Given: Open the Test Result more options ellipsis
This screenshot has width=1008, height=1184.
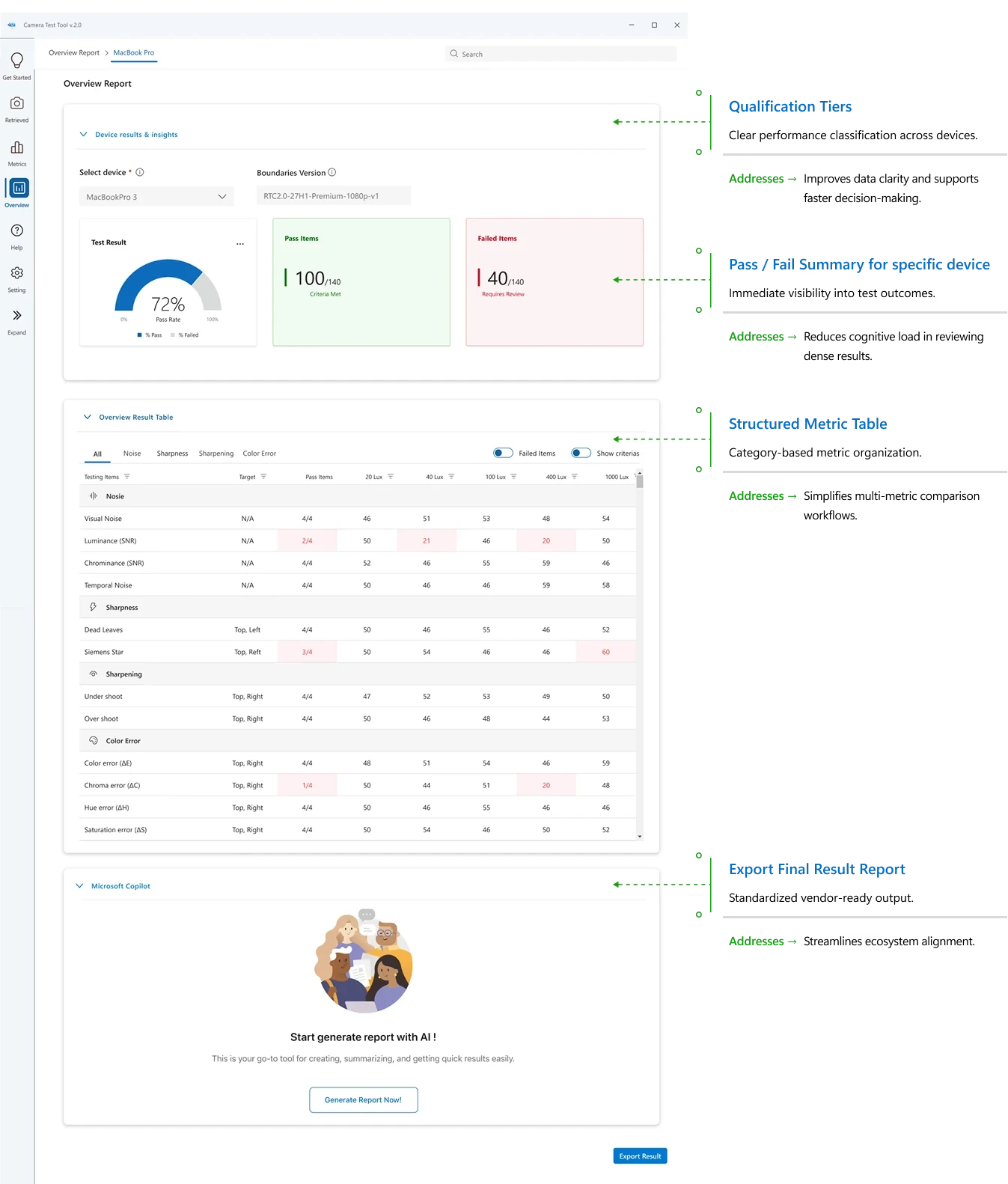Looking at the screenshot, I should 240,244.
